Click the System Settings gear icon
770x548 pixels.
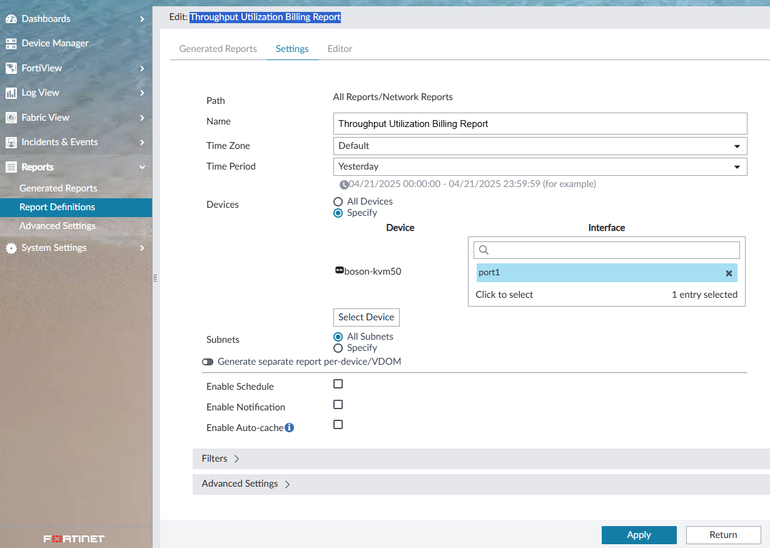coord(11,248)
